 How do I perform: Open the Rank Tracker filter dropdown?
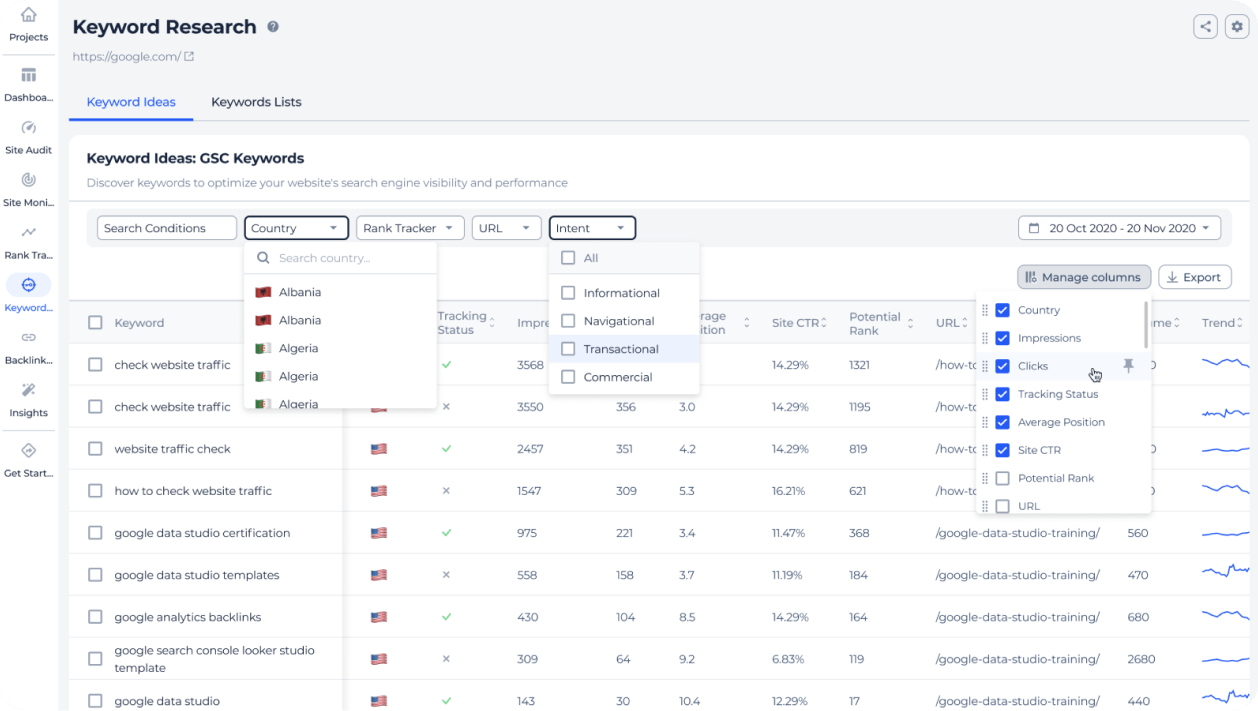coord(410,228)
